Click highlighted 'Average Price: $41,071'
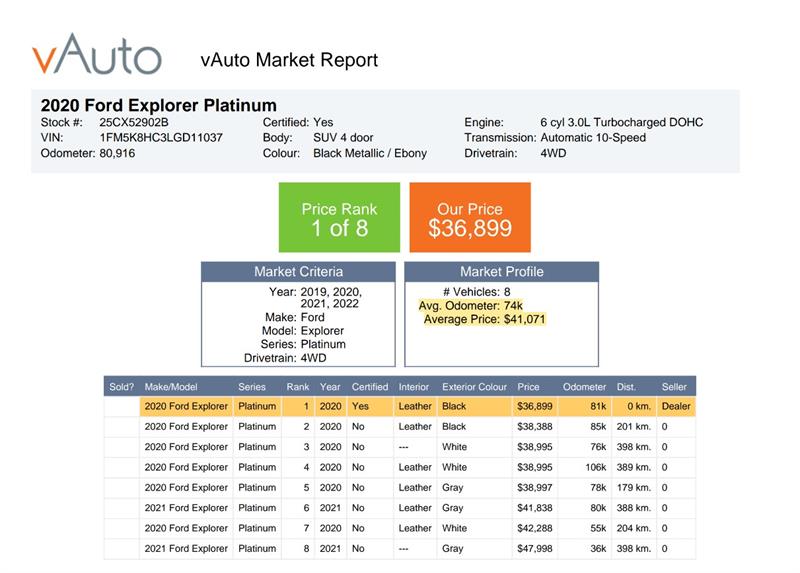Viewport: 800px width, 573px height. (484, 319)
